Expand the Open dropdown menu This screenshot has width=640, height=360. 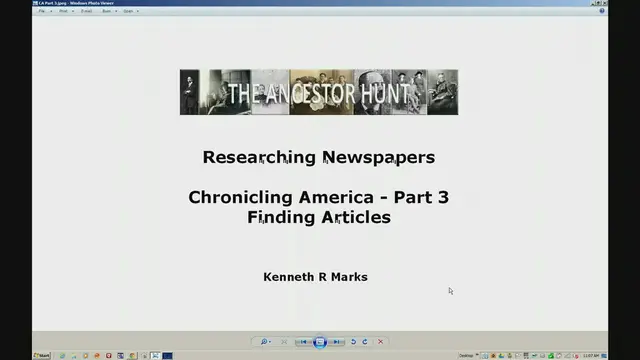131,11
